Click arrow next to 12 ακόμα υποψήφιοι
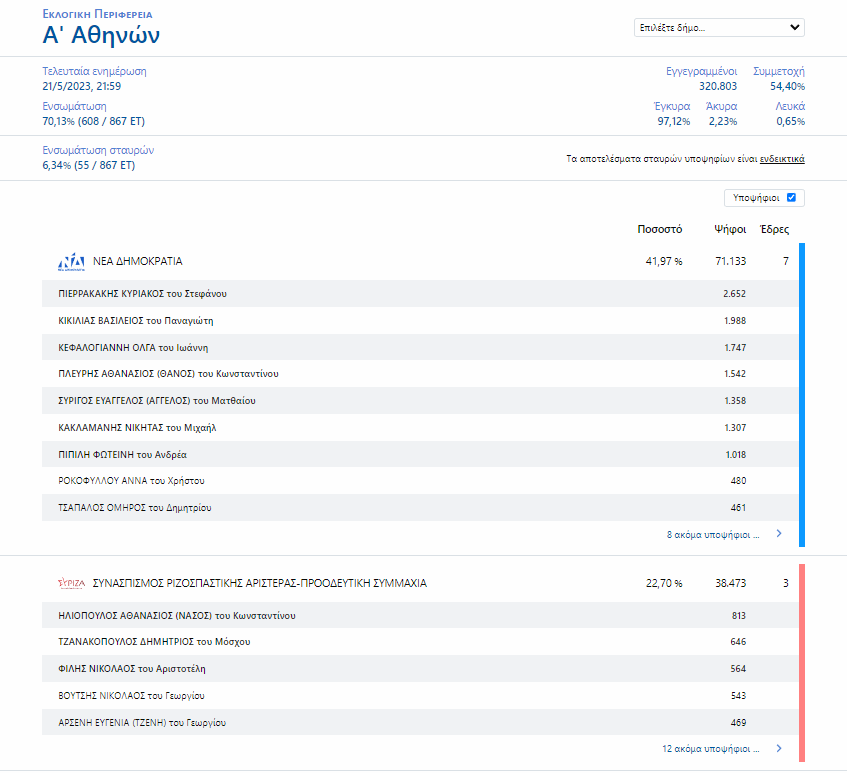 coord(779,748)
